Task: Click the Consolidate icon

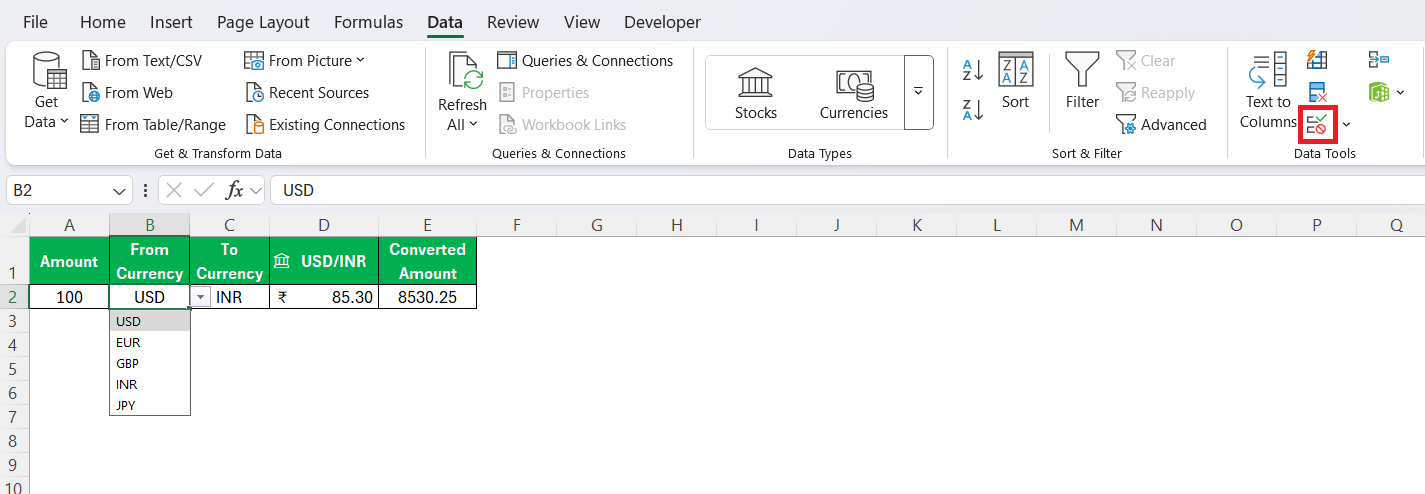Action: coord(1379,61)
